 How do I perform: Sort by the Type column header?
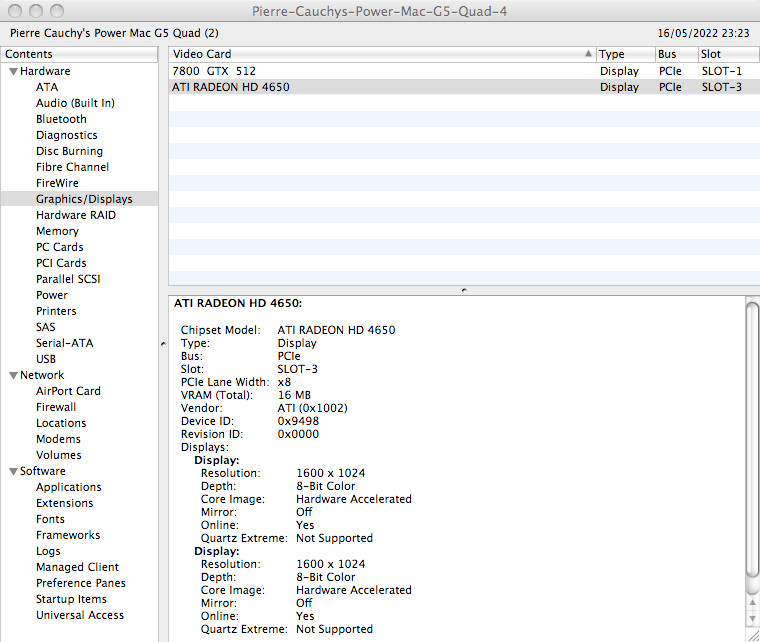[625, 54]
